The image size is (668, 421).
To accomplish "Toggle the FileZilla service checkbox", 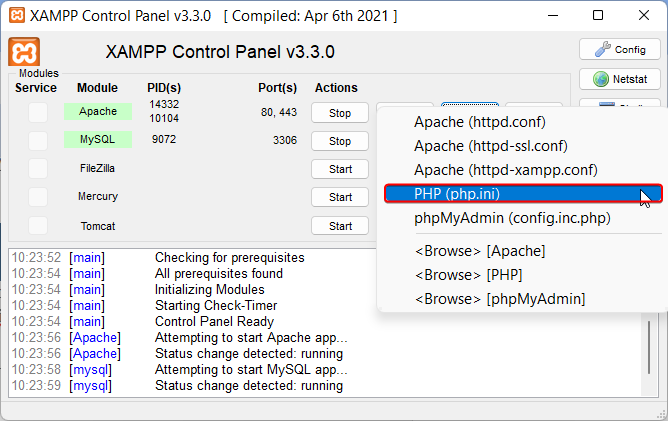I will (37, 169).
